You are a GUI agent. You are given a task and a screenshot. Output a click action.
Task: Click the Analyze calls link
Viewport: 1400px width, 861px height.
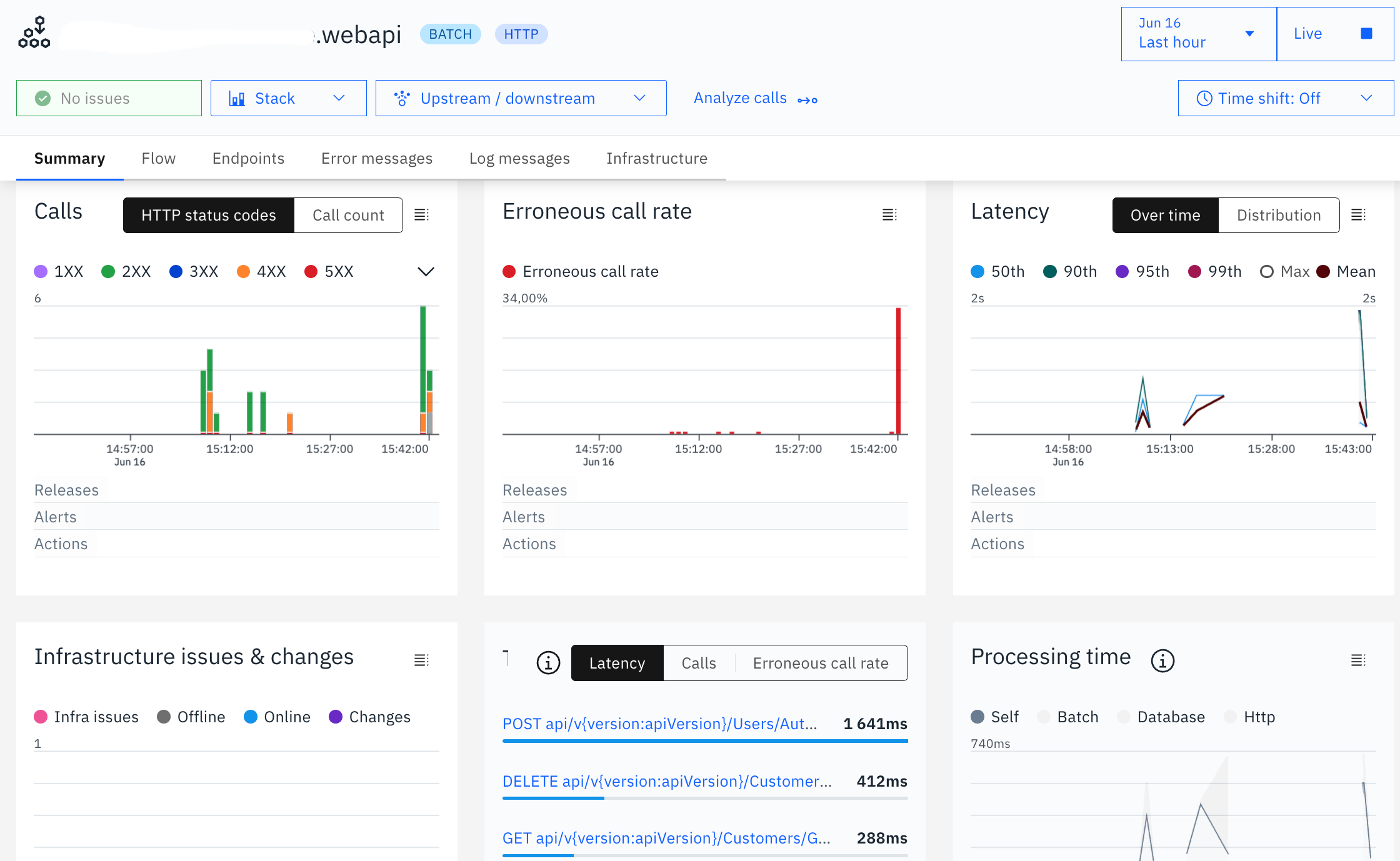point(740,98)
